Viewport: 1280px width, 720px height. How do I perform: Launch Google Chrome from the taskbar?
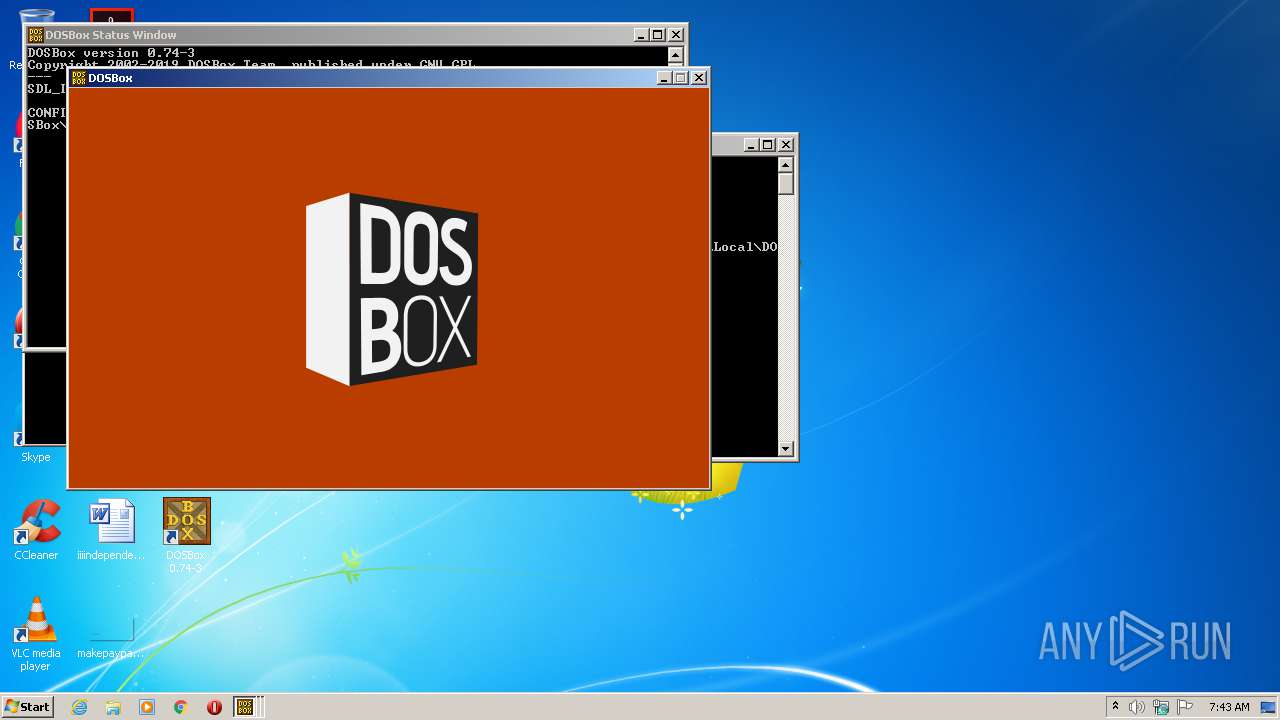click(181, 707)
